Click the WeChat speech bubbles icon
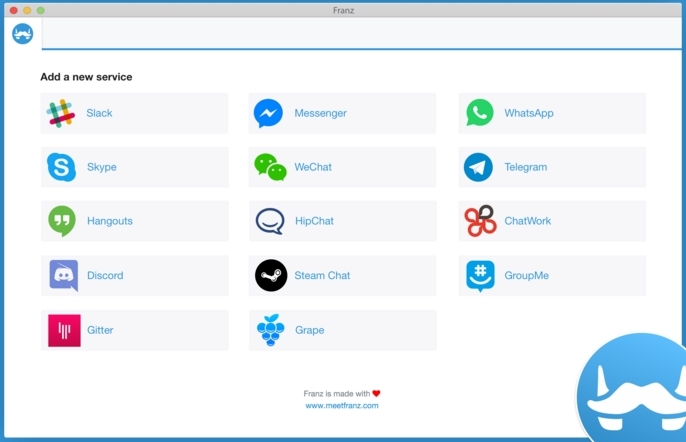 tap(270, 167)
